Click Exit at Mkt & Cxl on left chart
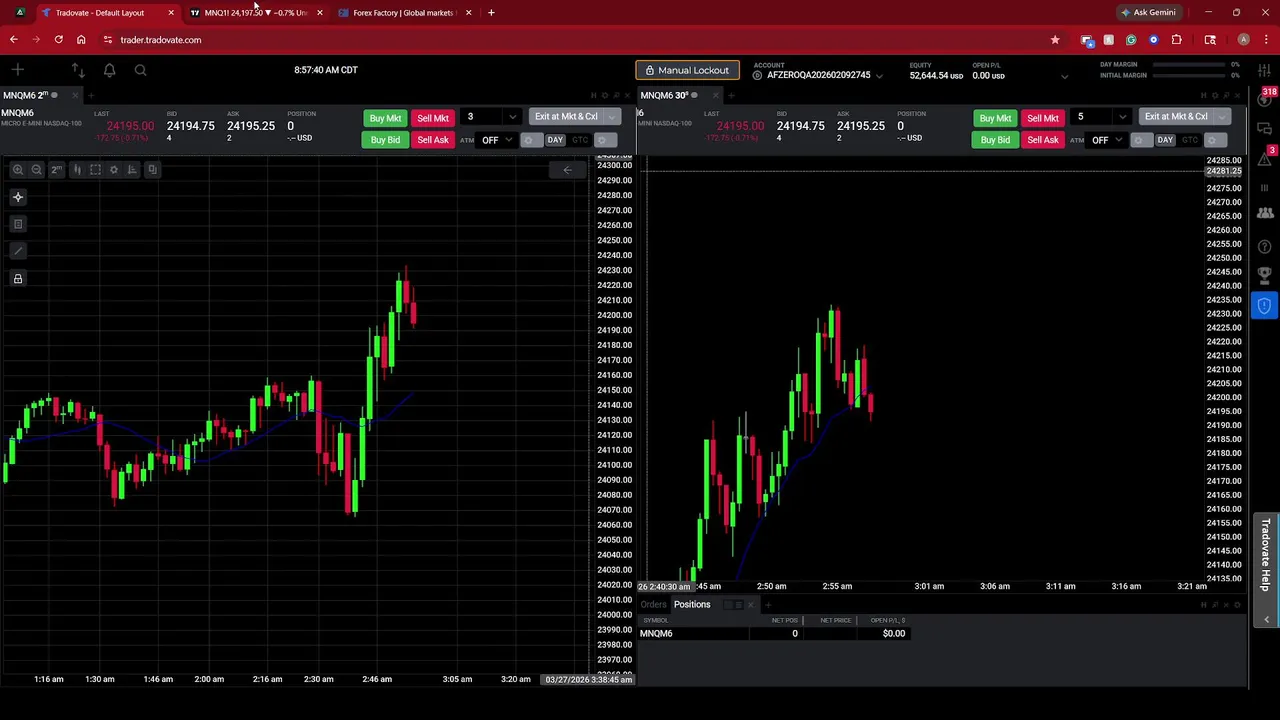Image resolution: width=1280 pixels, height=720 pixels. pyautogui.click(x=566, y=117)
